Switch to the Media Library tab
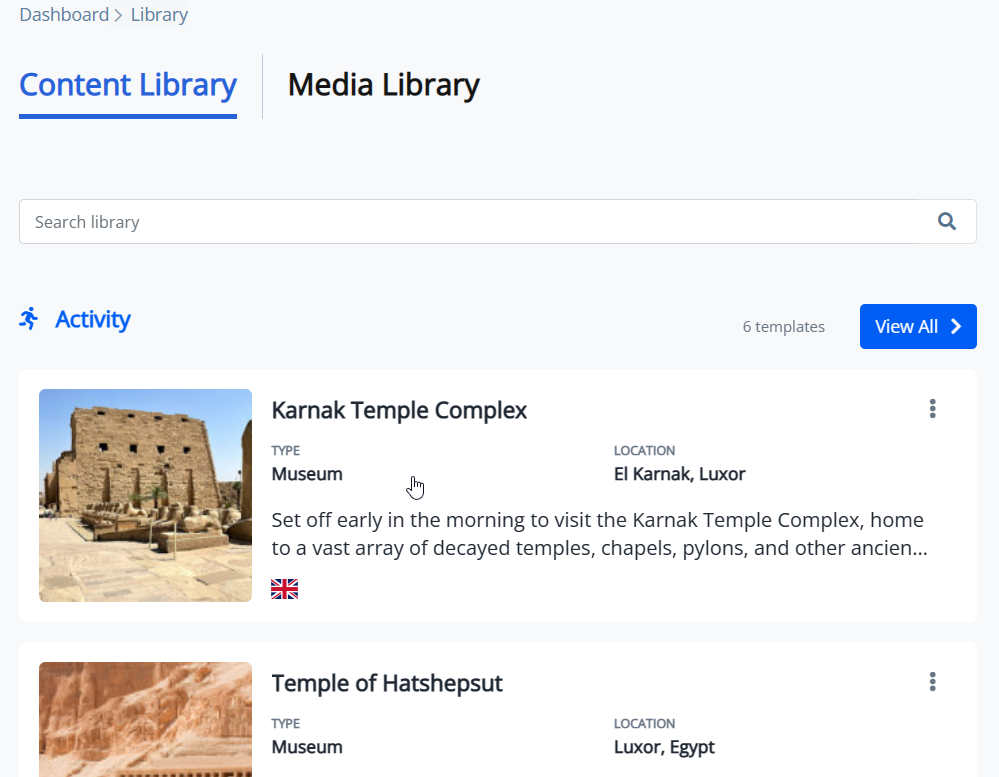Screen dimensions: 999x777 tap(384, 85)
